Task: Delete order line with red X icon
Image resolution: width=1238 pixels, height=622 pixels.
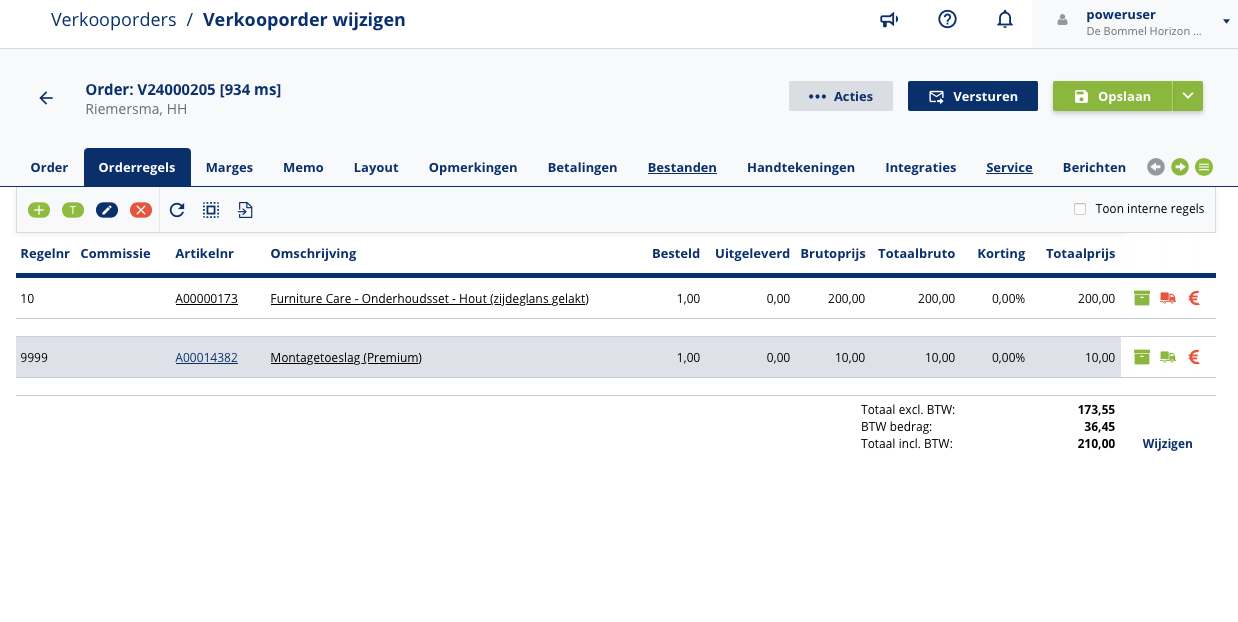Action: pos(141,210)
